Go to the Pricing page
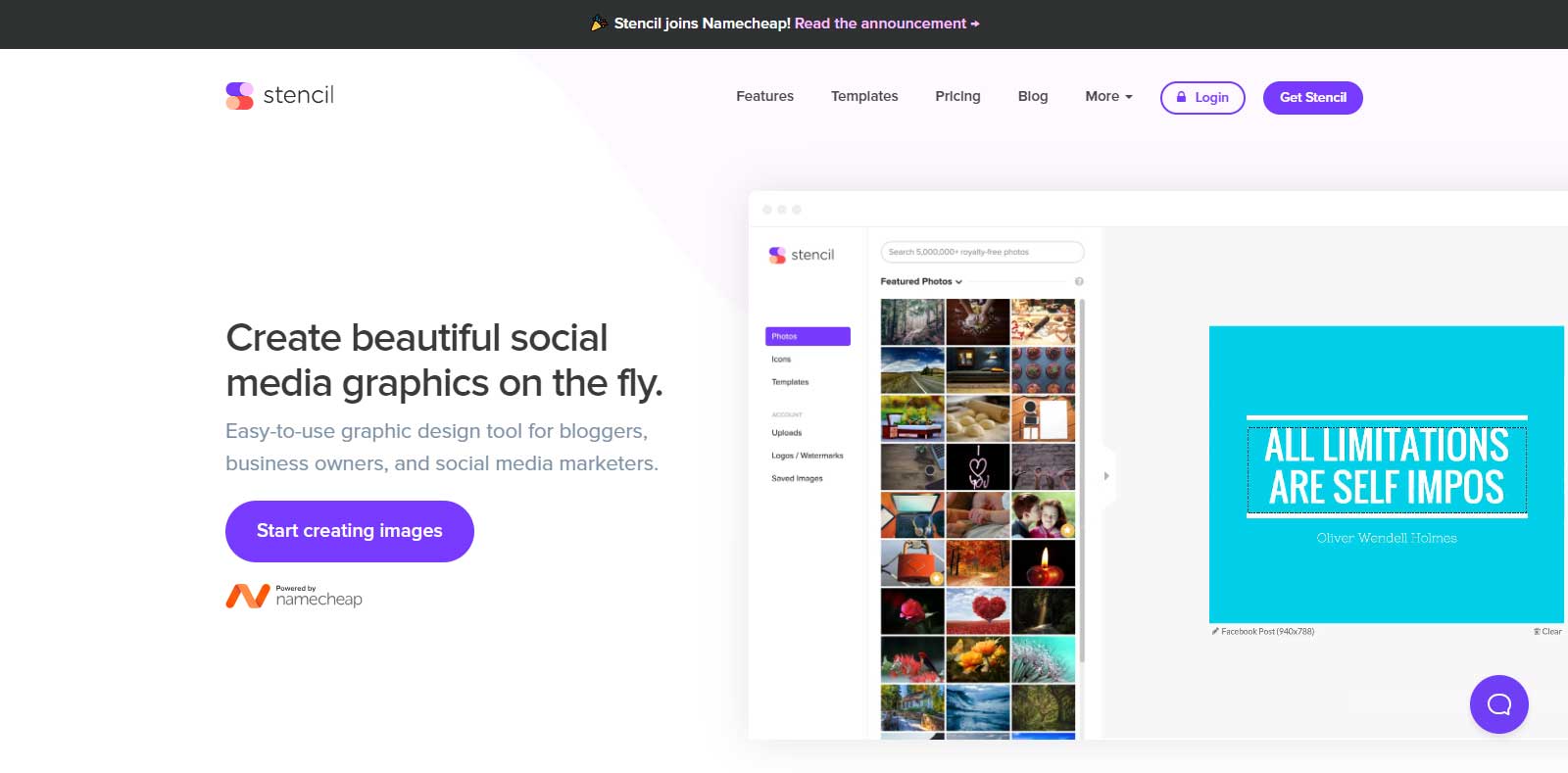 pos(957,96)
